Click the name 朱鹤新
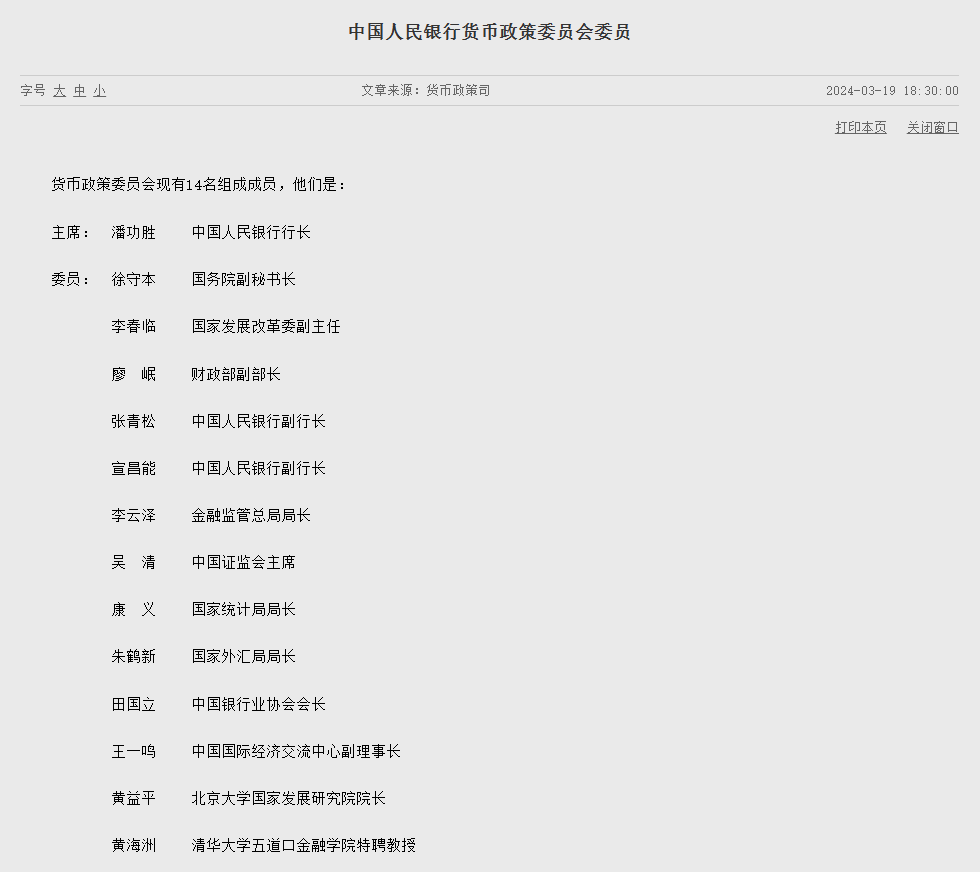 (x=133, y=656)
